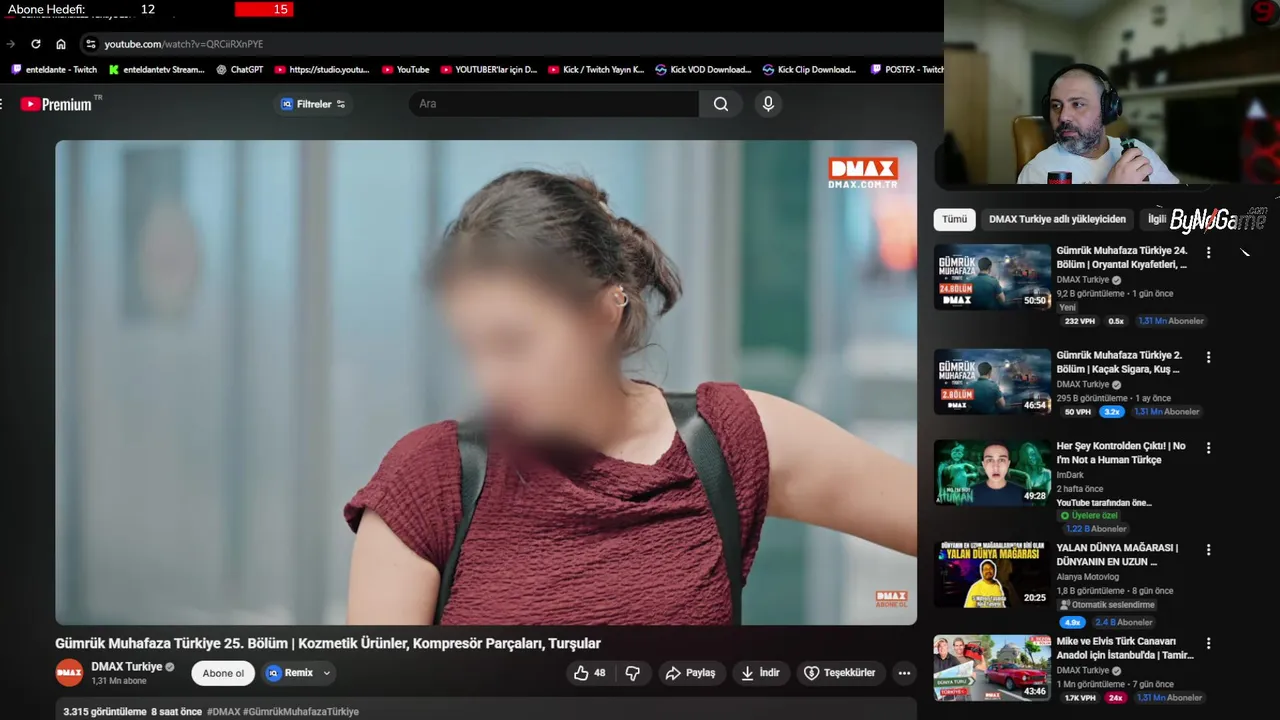Click the browser home icon
The width and height of the screenshot is (1280, 720).
coord(61,44)
